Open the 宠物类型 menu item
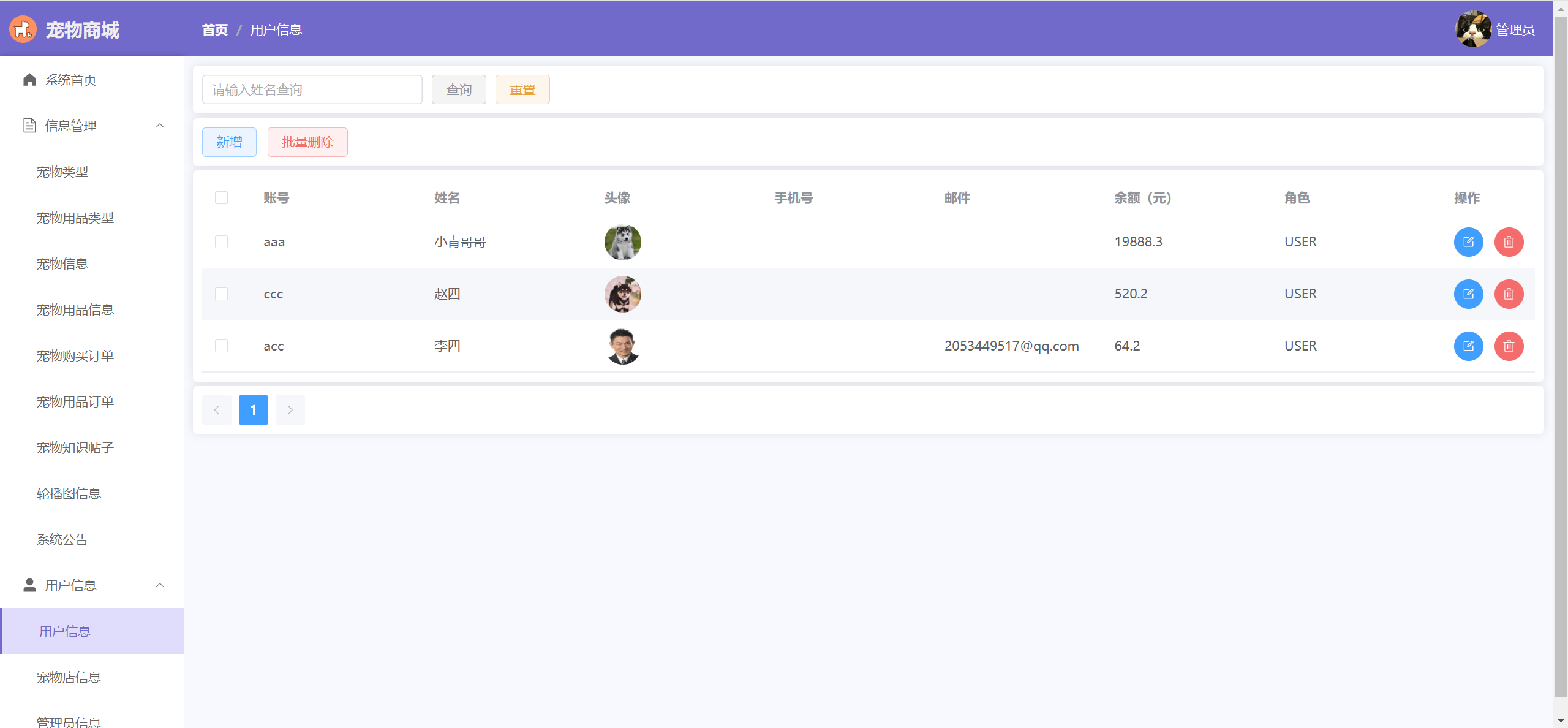The image size is (1568, 728). (x=62, y=172)
